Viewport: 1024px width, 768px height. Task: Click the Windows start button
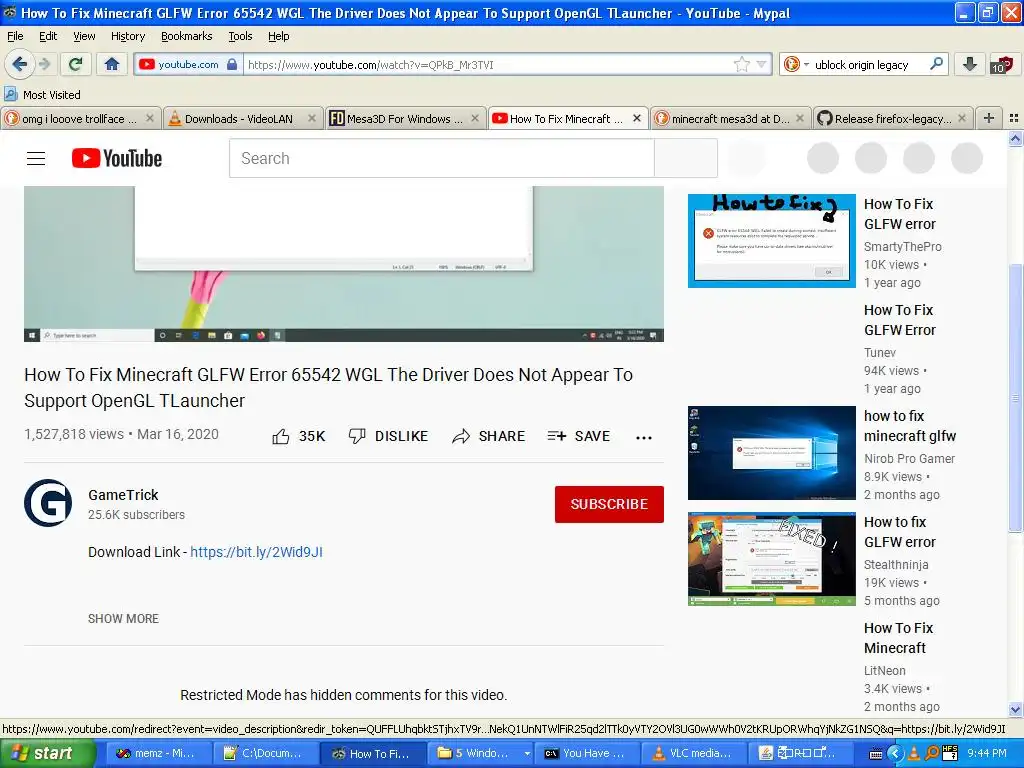pyautogui.click(x=48, y=754)
